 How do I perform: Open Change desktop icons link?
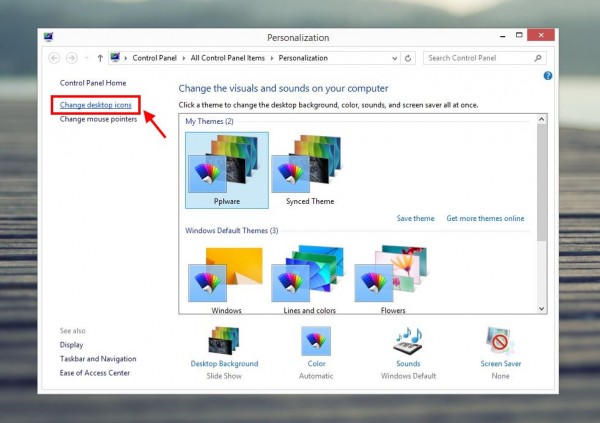click(96, 105)
